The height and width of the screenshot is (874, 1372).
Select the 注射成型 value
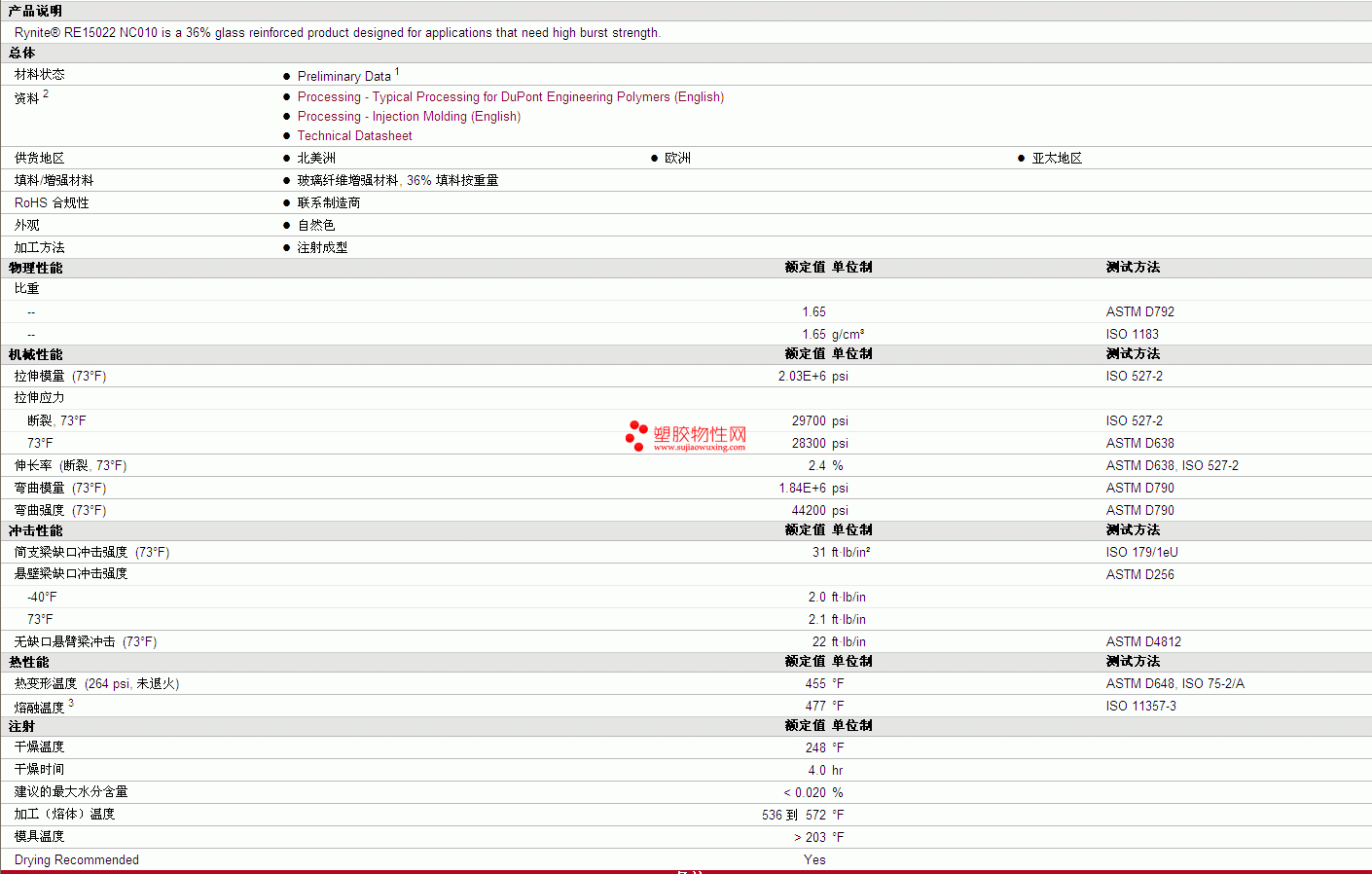[x=322, y=247]
